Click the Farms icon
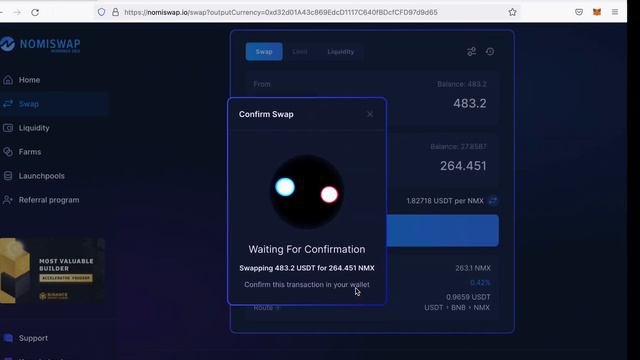 (x=8, y=152)
